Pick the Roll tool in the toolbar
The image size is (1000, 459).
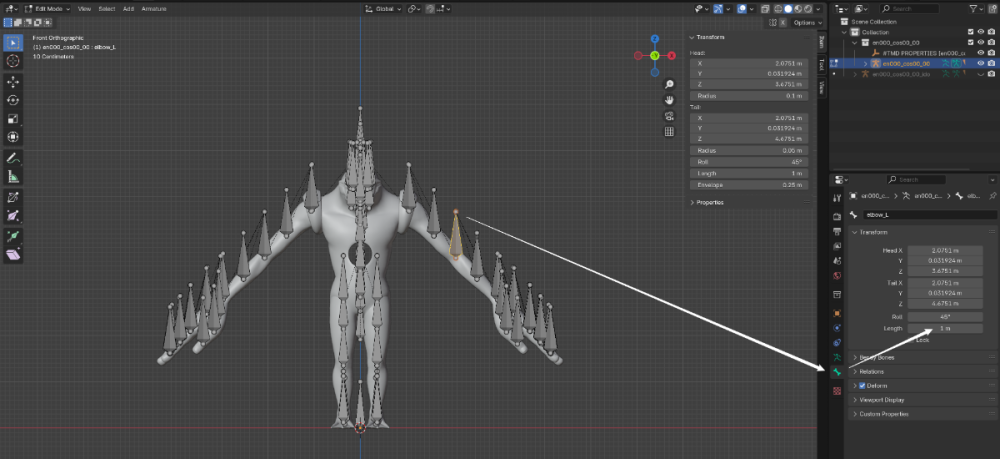13,198
